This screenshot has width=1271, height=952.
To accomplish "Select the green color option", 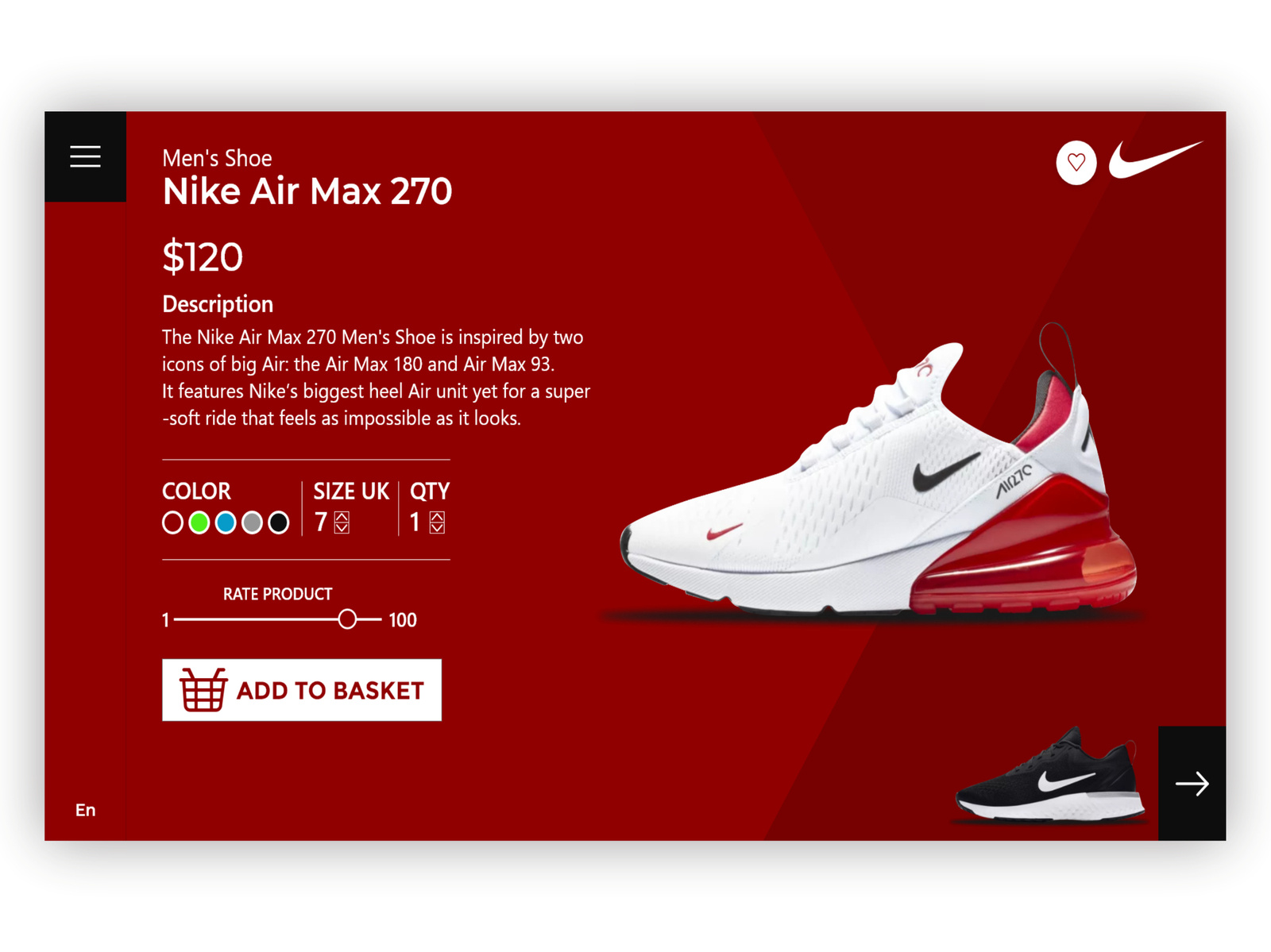I will click(199, 522).
